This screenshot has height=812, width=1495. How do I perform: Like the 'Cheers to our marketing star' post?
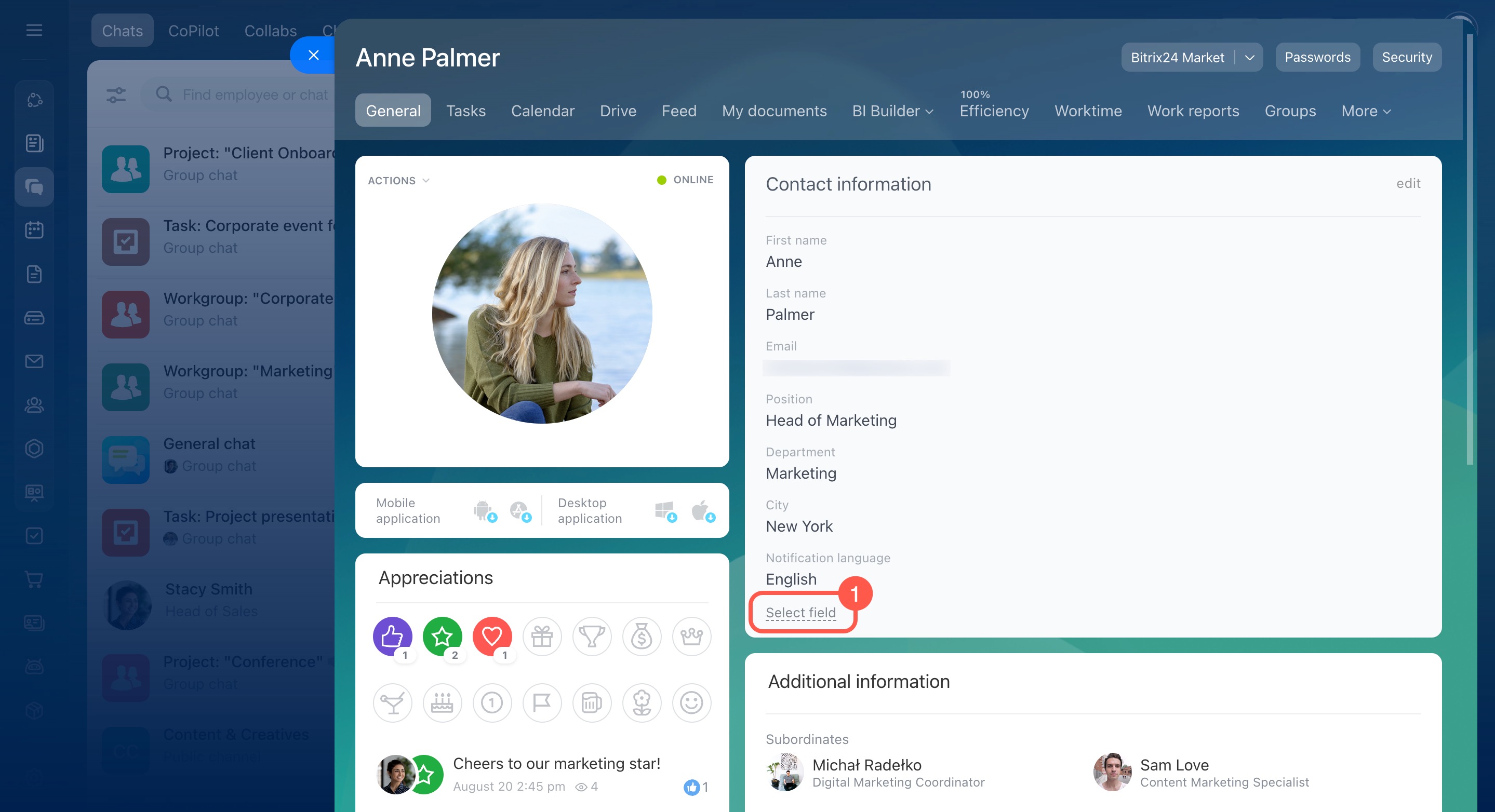(691, 787)
